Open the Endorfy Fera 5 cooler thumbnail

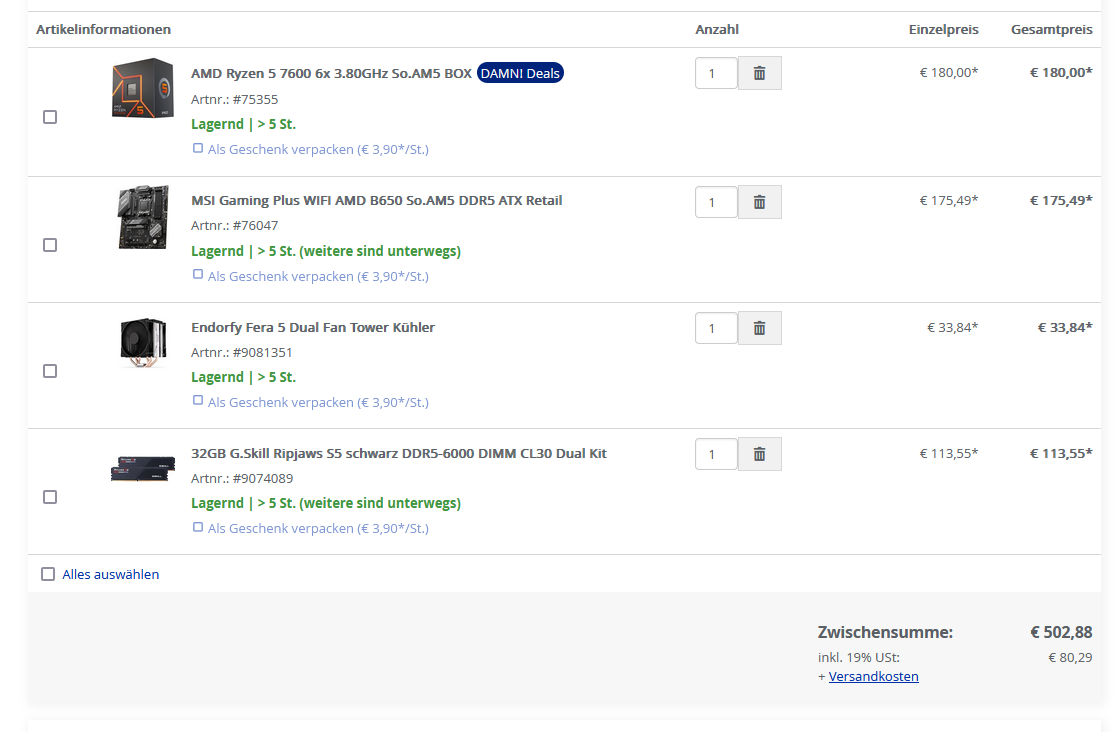[143, 342]
